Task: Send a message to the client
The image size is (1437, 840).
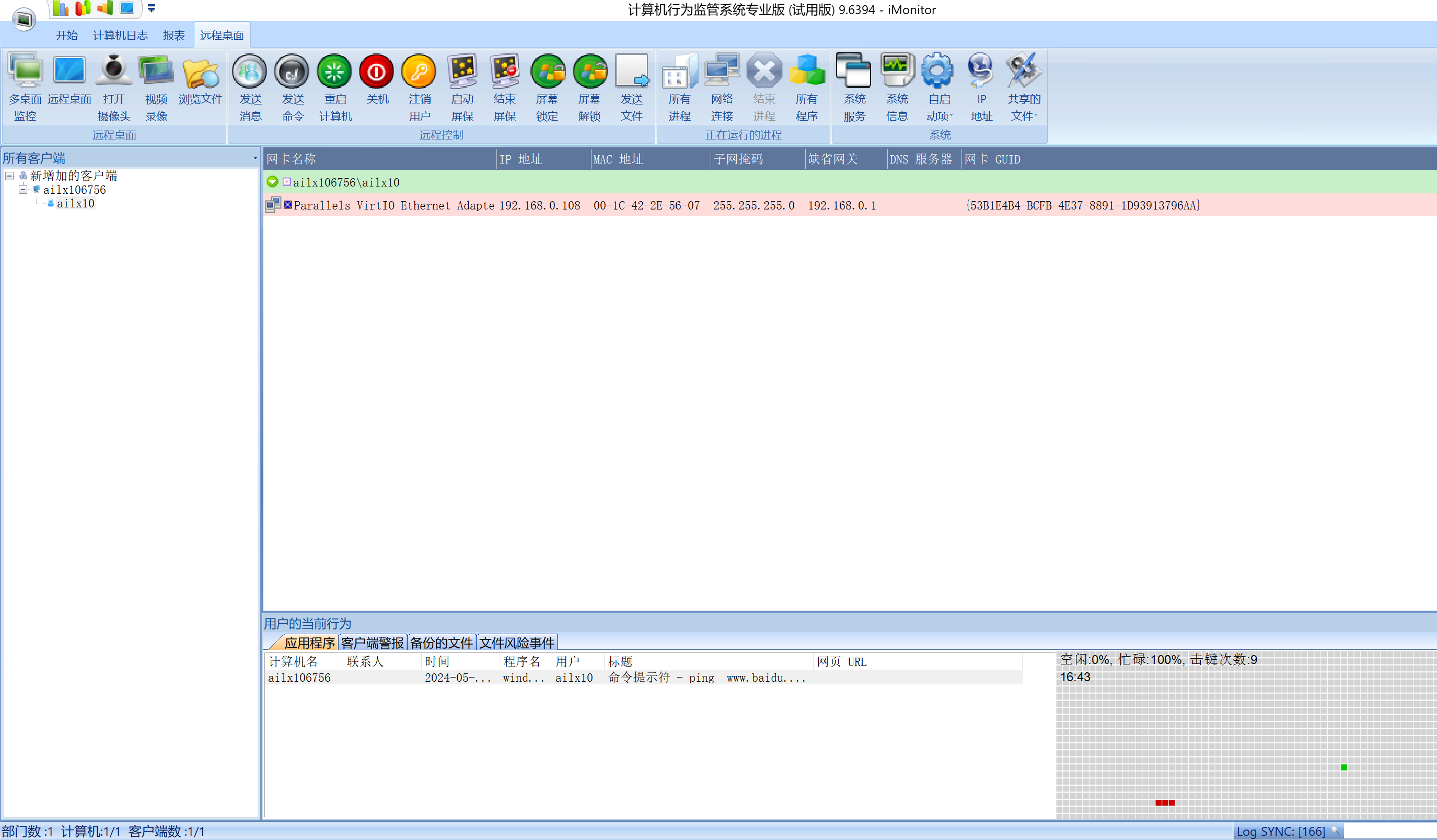Action: (x=250, y=87)
